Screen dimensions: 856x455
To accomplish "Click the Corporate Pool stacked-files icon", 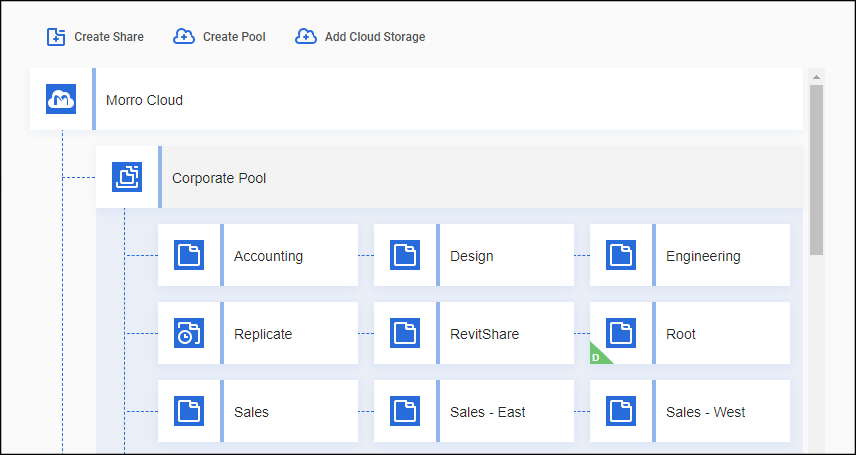I will (127, 177).
